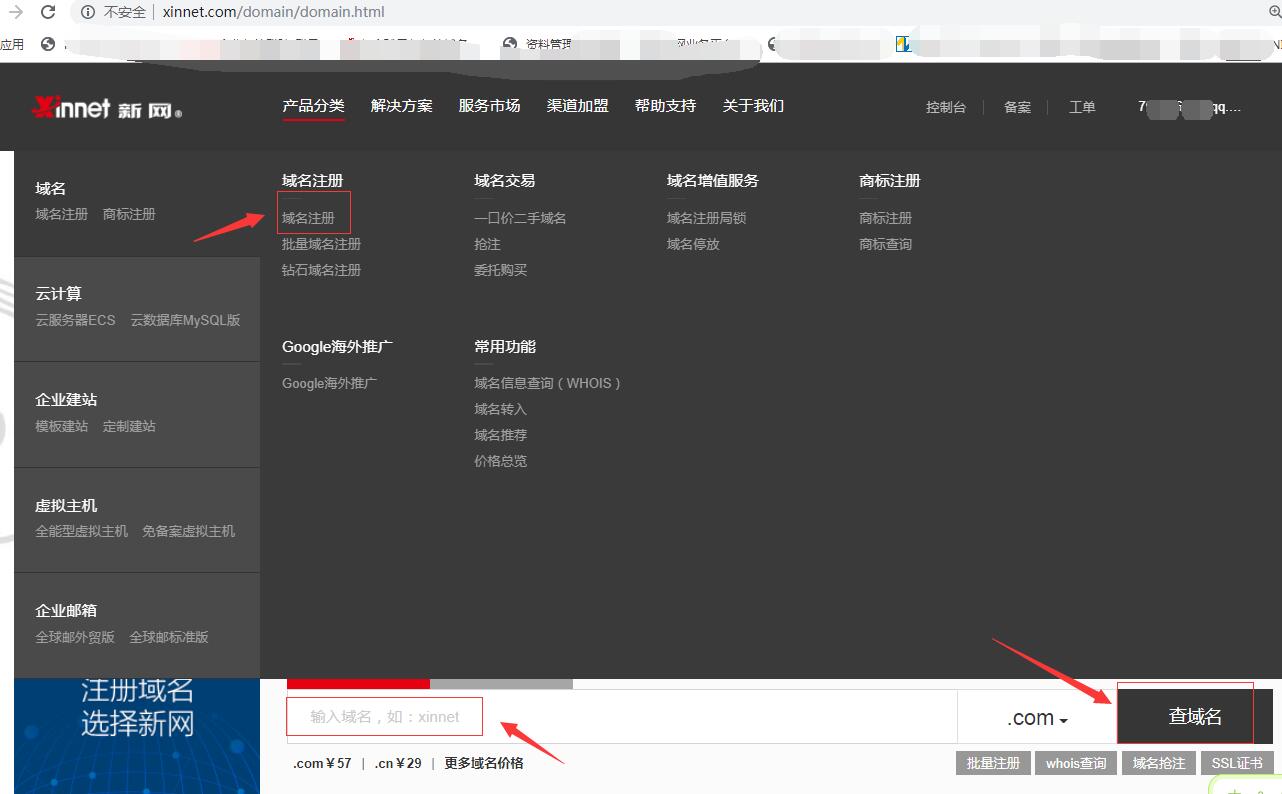This screenshot has height=794, width=1282.
Task: Open 抢注 link under 域名交易
Action: pyautogui.click(x=487, y=244)
